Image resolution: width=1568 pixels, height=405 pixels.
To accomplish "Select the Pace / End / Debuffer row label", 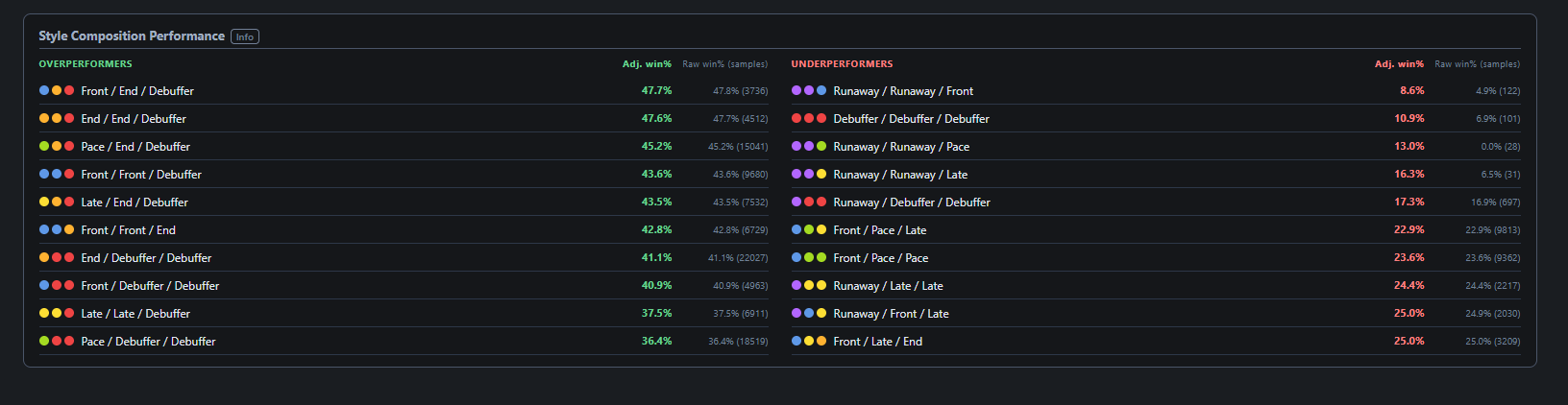I will tap(135, 147).
